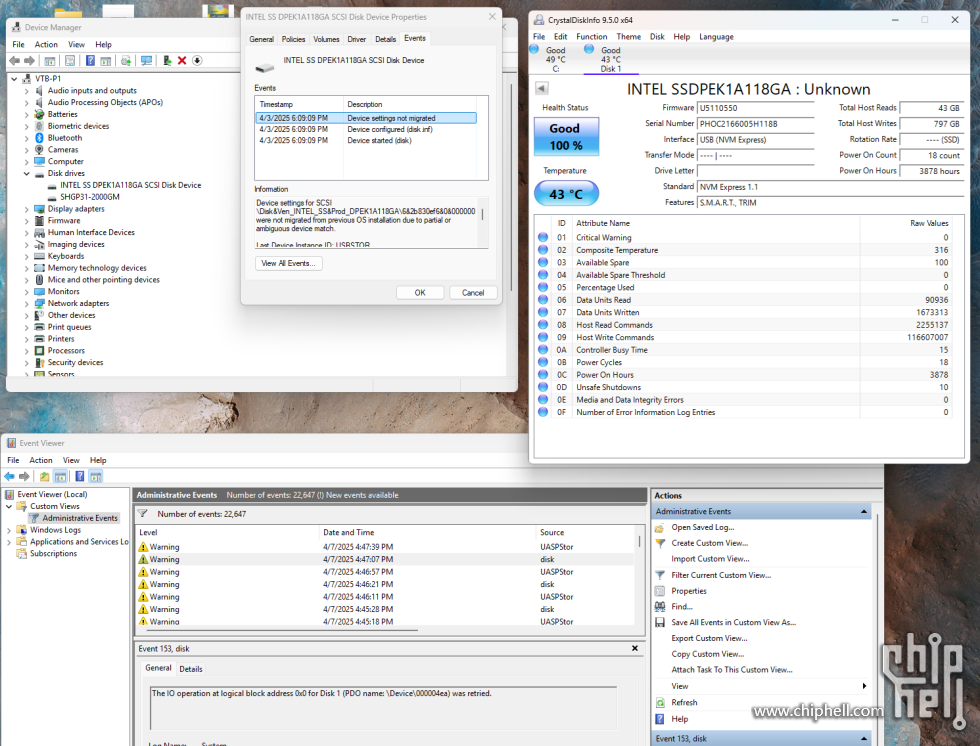Click the update driver icon with green arrow
This screenshot has height=746, width=980.
tap(167, 61)
